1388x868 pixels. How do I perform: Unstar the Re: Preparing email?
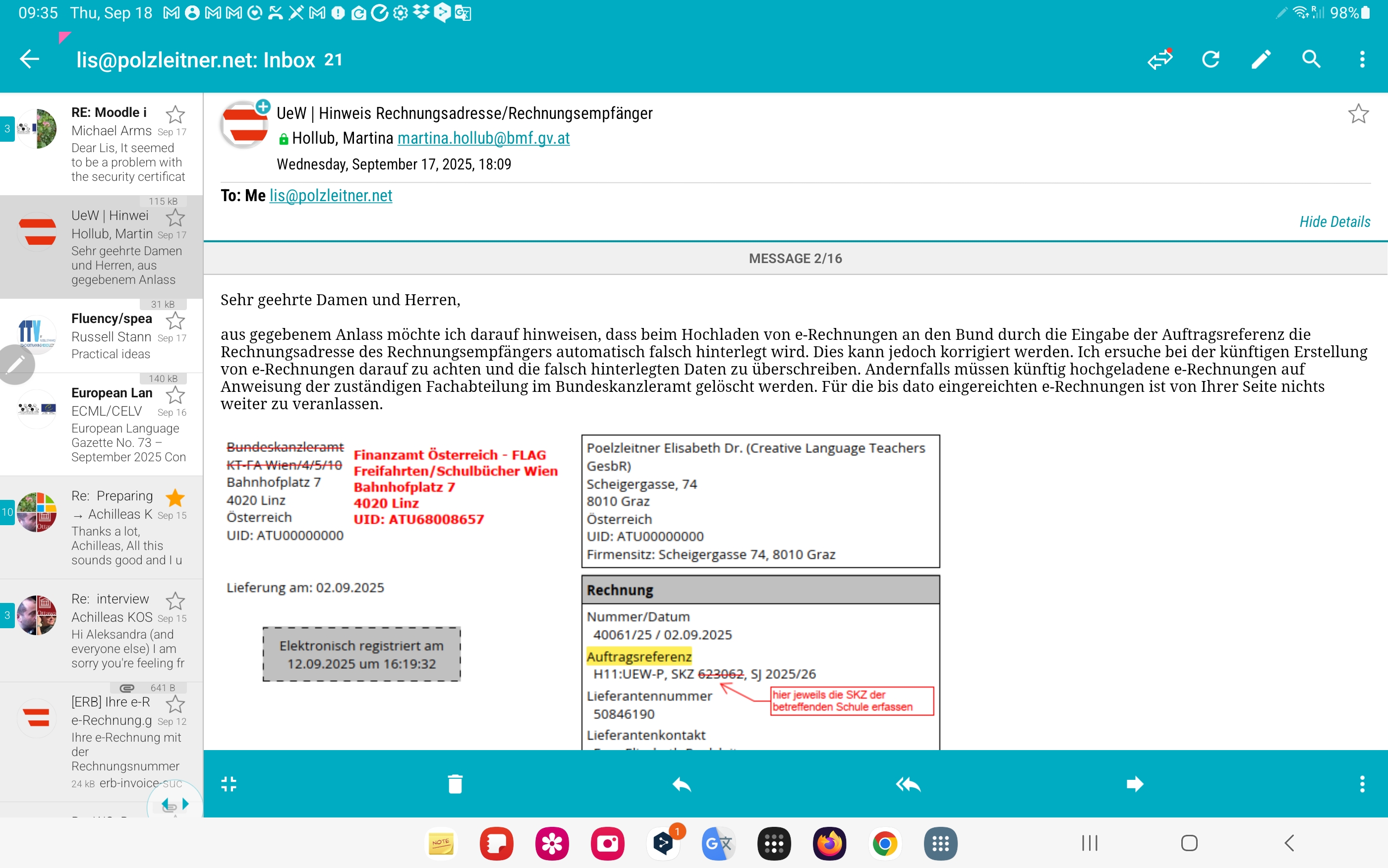175,498
